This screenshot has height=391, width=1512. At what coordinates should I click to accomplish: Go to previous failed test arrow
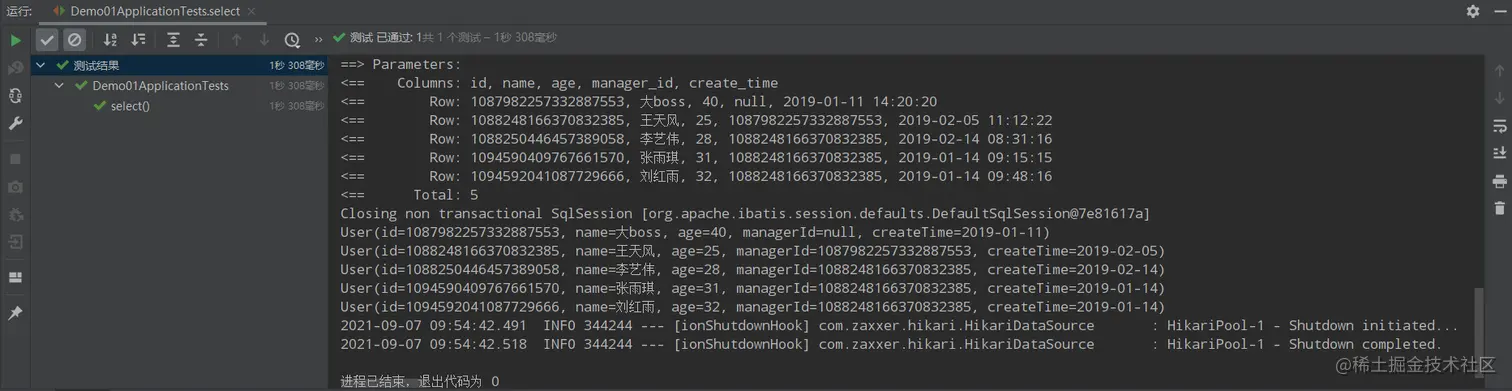(236, 40)
